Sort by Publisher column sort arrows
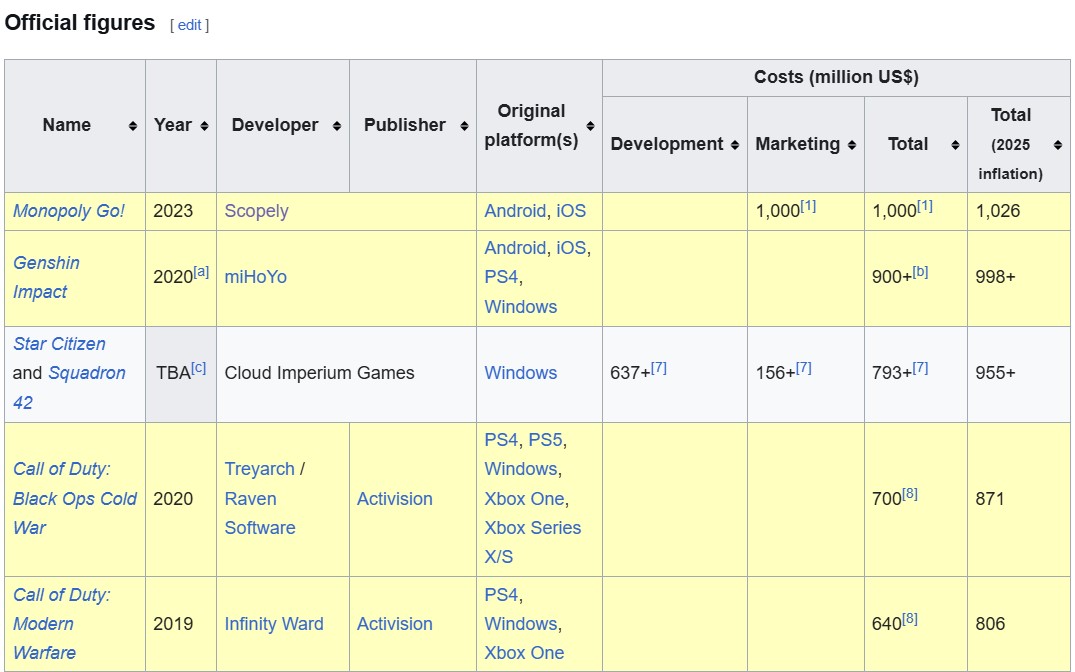Screen dimensions: 1075x672 pyautogui.click(x=464, y=125)
